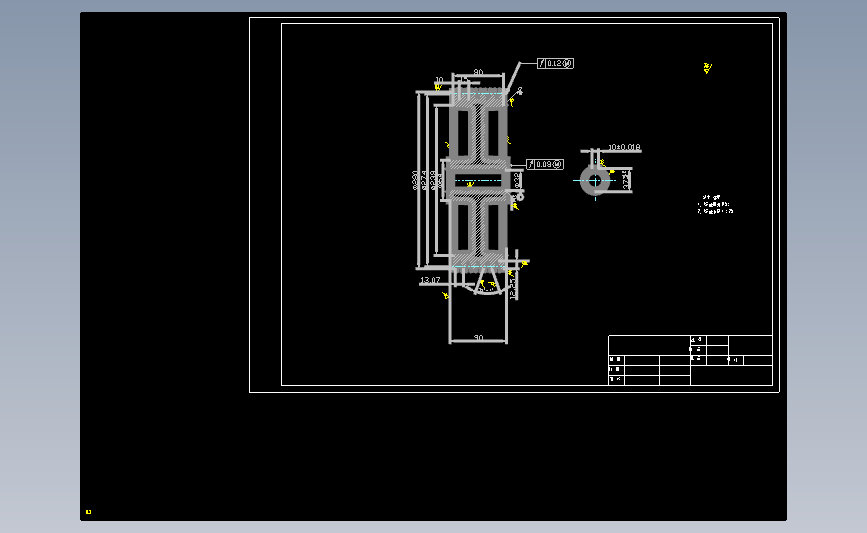Click the 0.12 runout tolerance frame
This screenshot has width=867, height=533.
tap(555, 64)
